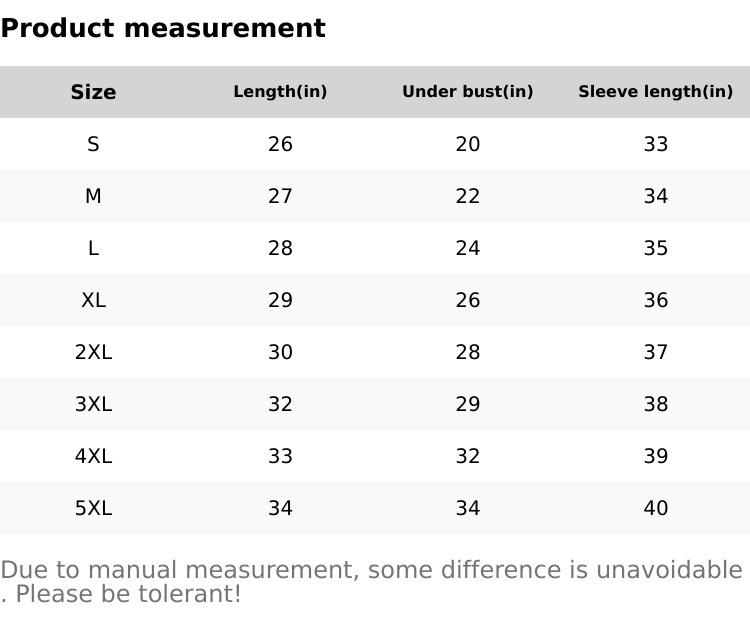Select the 4XL size row label
This screenshot has height=630, width=750.
click(x=93, y=456)
